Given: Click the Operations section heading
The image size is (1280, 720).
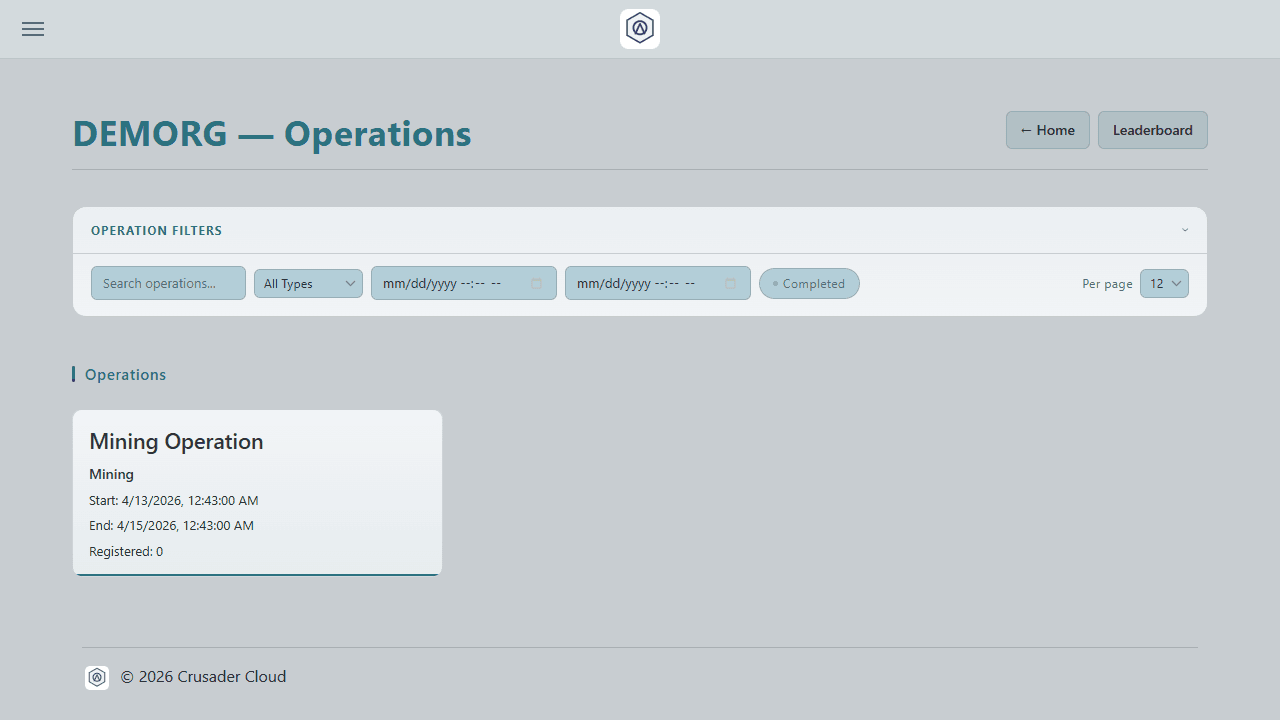Looking at the screenshot, I should pyautogui.click(x=124, y=374).
